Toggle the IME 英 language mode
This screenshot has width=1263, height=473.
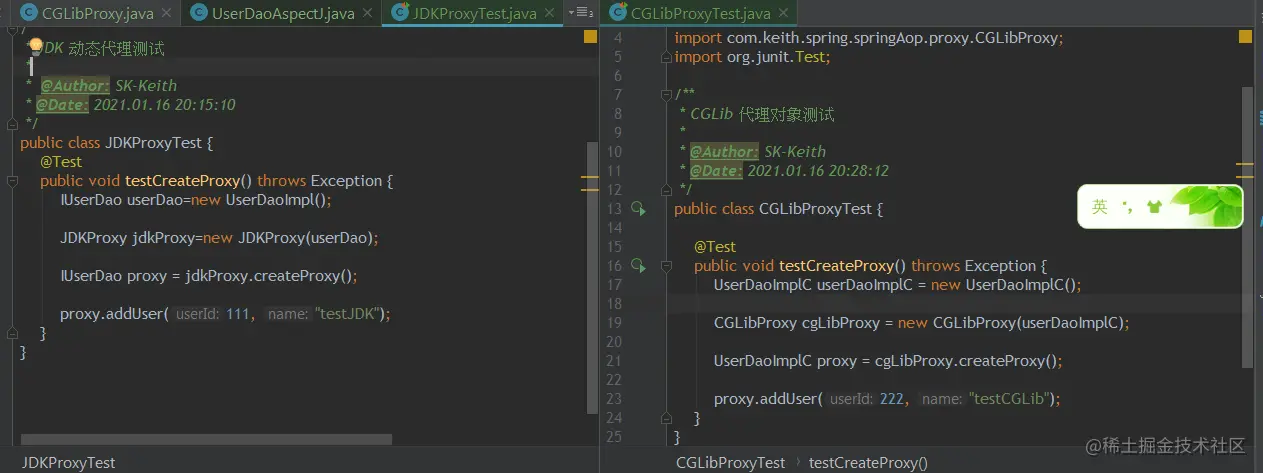1100,207
